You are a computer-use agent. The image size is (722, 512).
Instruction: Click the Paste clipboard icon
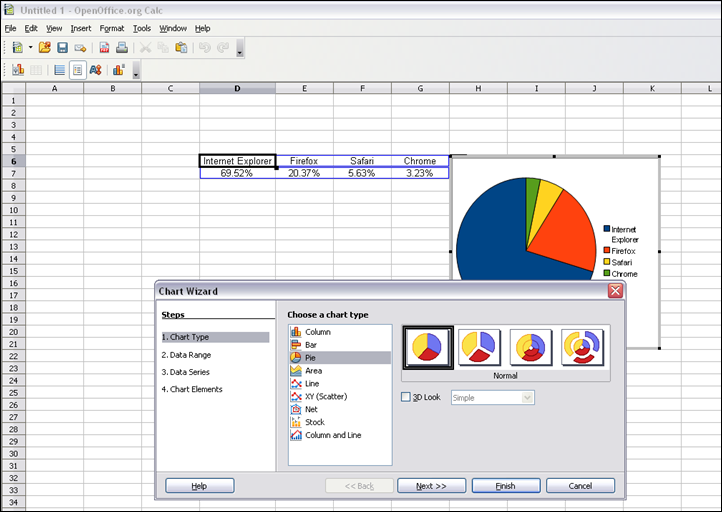coord(181,47)
